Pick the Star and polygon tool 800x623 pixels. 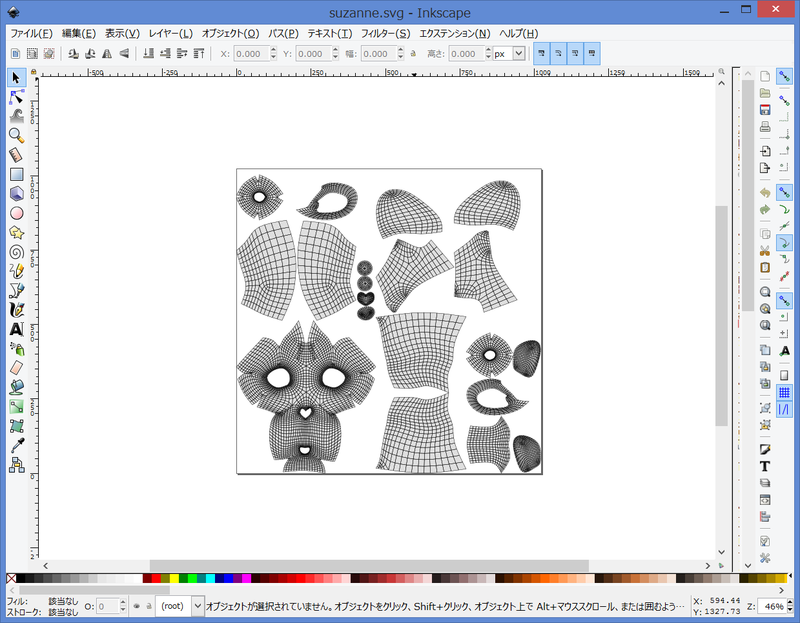pyautogui.click(x=16, y=233)
